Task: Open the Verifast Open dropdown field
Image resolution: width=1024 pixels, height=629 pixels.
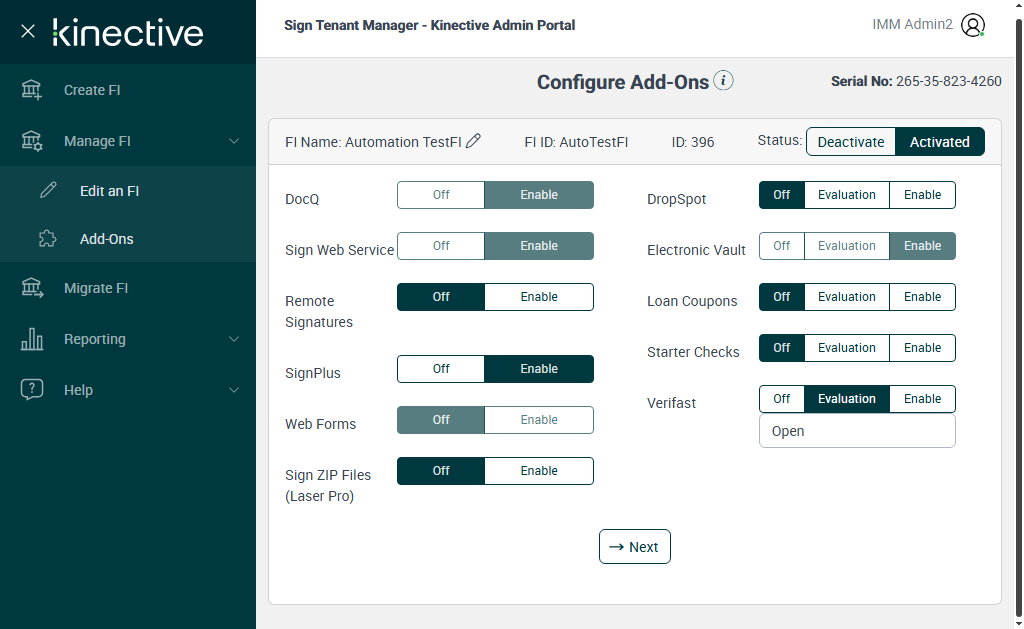Action: point(857,431)
